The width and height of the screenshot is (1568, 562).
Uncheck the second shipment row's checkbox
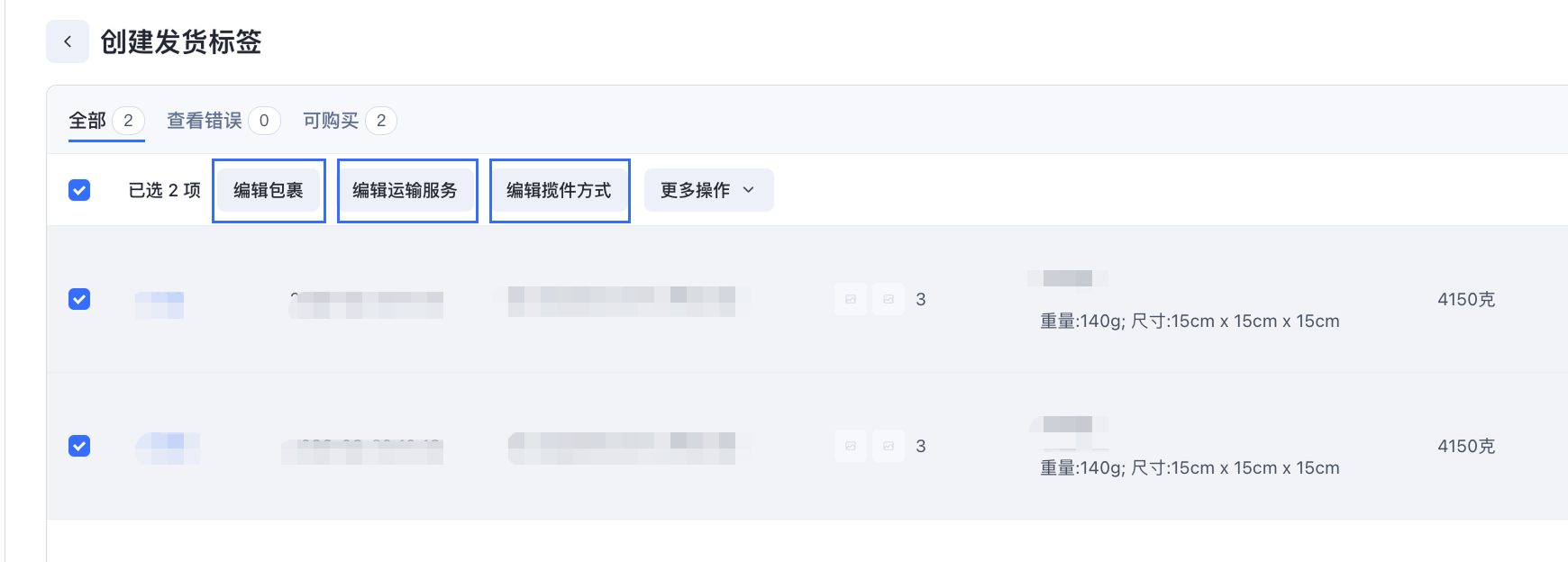tap(79, 445)
